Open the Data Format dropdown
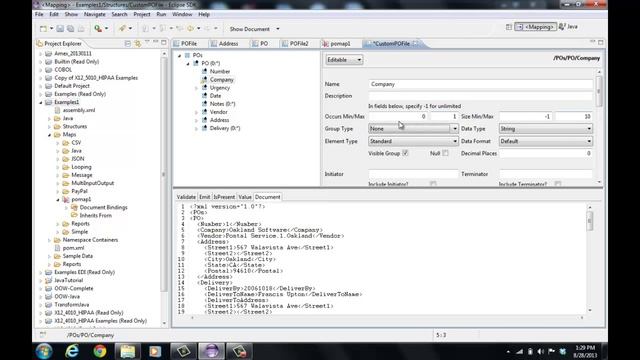640x360 pixels. click(x=546, y=141)
